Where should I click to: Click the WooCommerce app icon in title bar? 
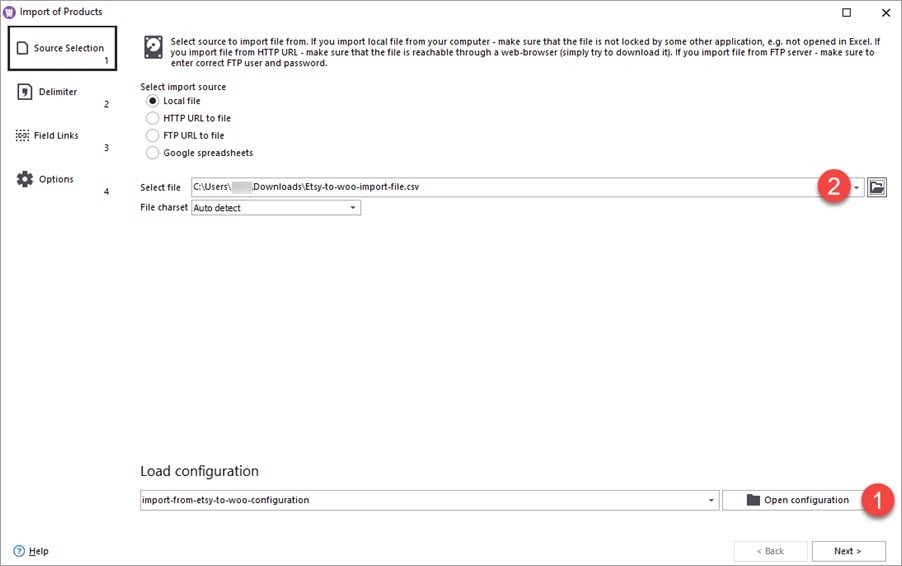click(10, 12)
